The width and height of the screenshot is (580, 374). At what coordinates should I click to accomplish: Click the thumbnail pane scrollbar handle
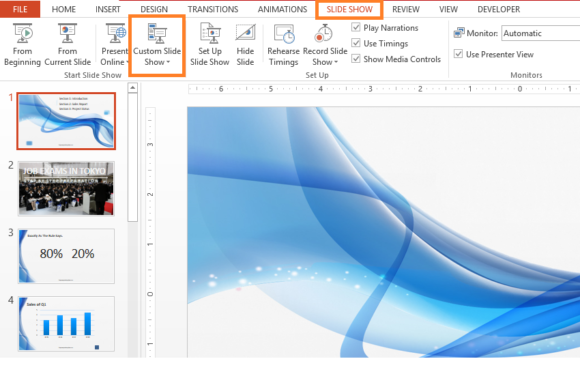[132, 157]
